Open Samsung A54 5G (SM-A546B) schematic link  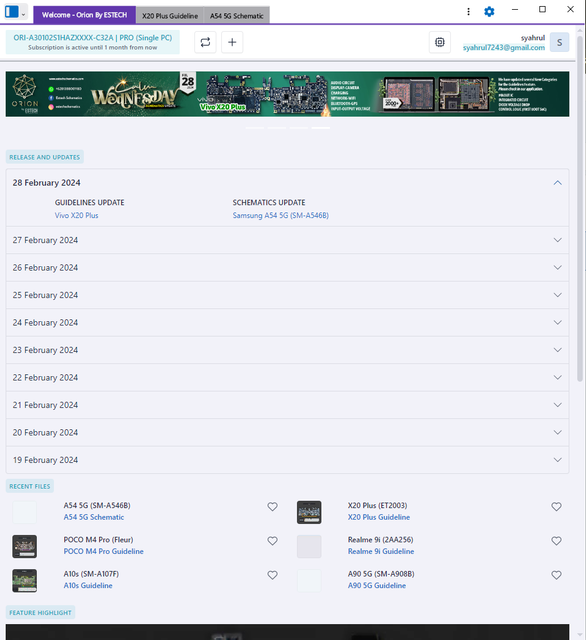[281, 216]
